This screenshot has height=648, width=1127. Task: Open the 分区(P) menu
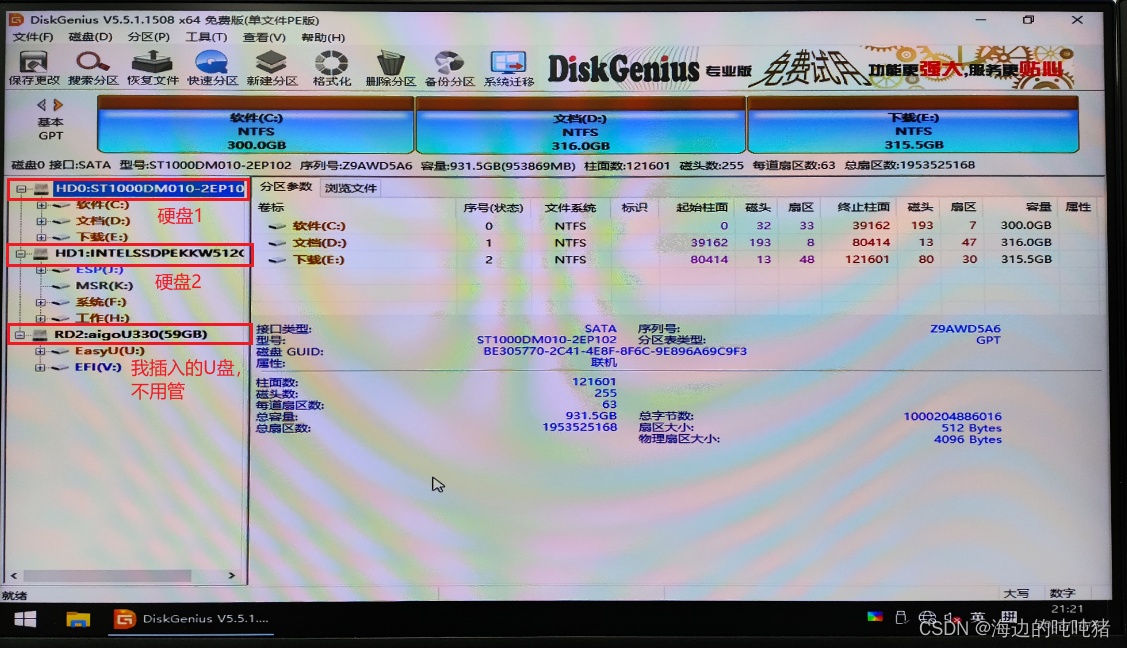point(149,37)
